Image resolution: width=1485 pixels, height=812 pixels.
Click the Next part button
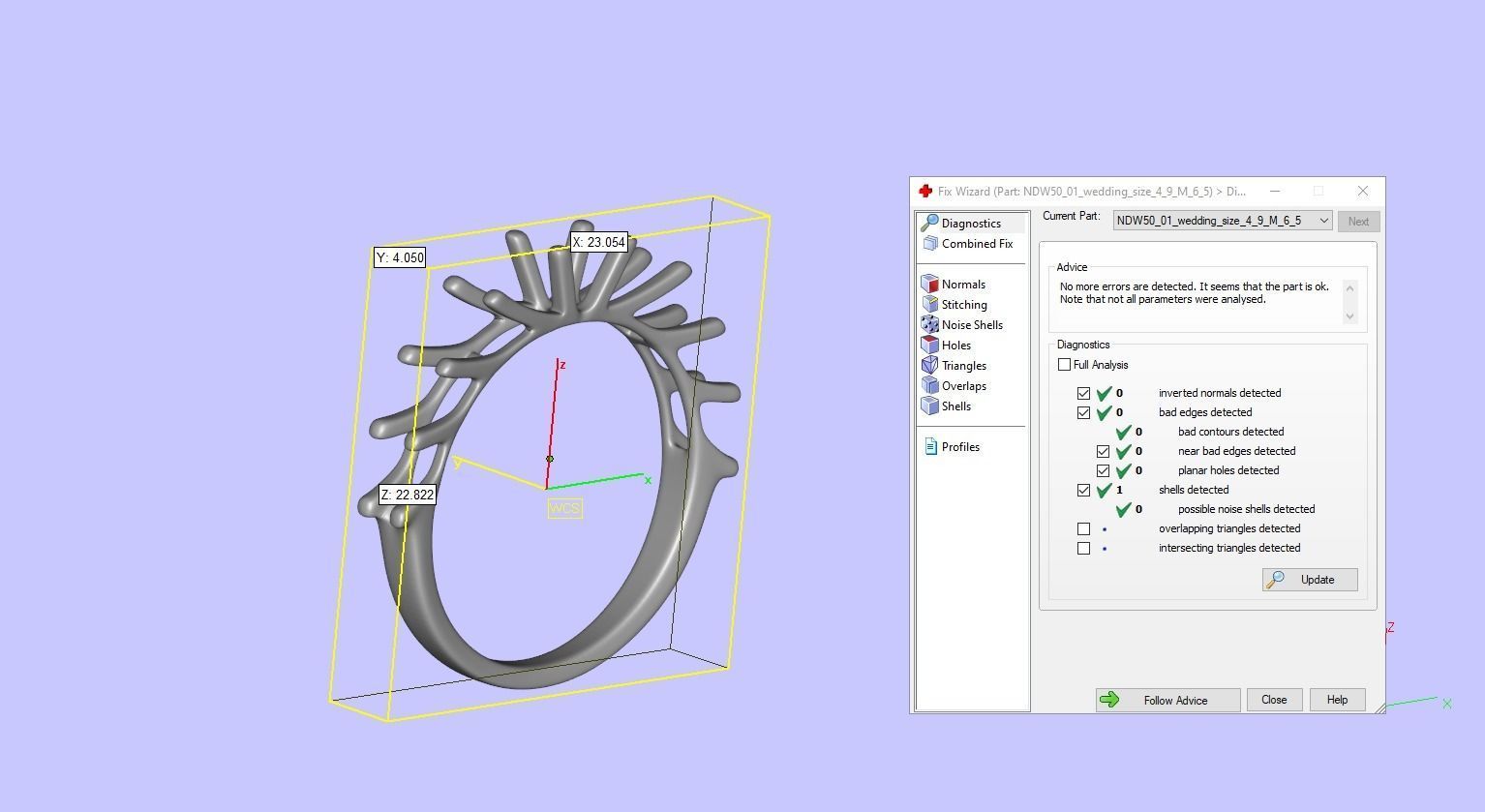click(x=1359, y=221)
